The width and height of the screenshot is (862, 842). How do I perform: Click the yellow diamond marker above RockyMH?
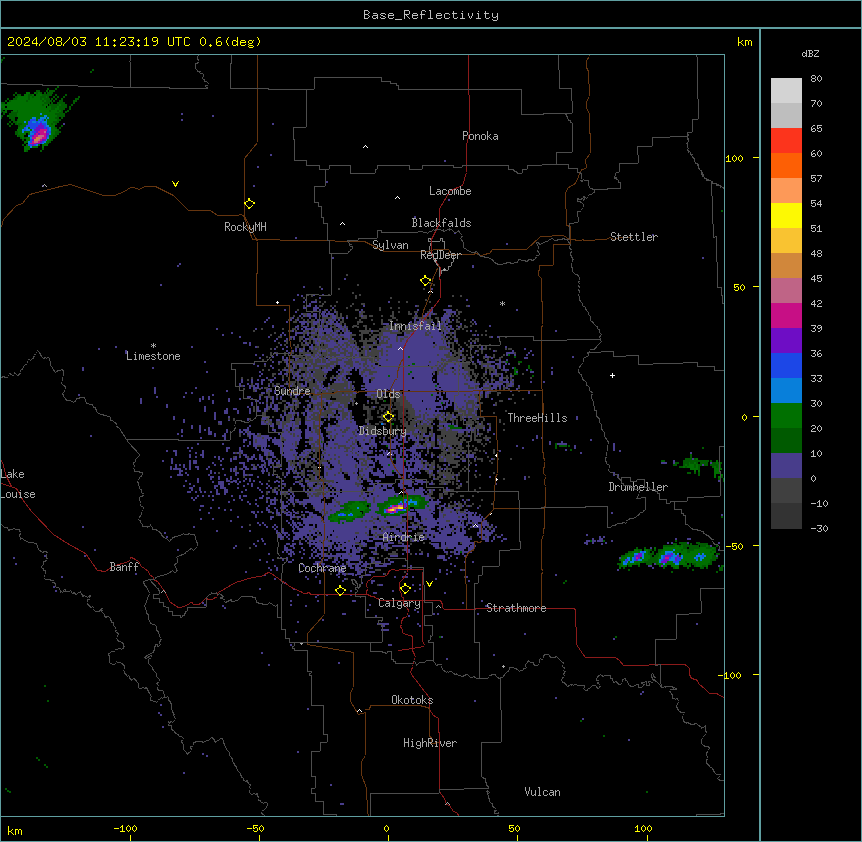[249, 204]
